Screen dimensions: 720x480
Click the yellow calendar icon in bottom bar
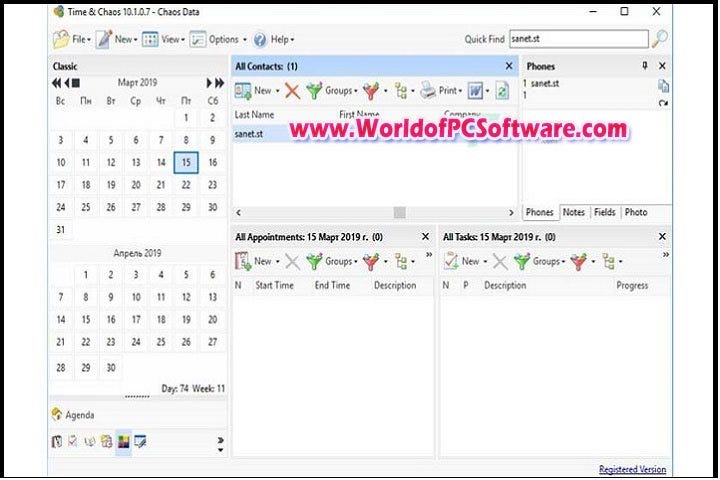[107, 442]
